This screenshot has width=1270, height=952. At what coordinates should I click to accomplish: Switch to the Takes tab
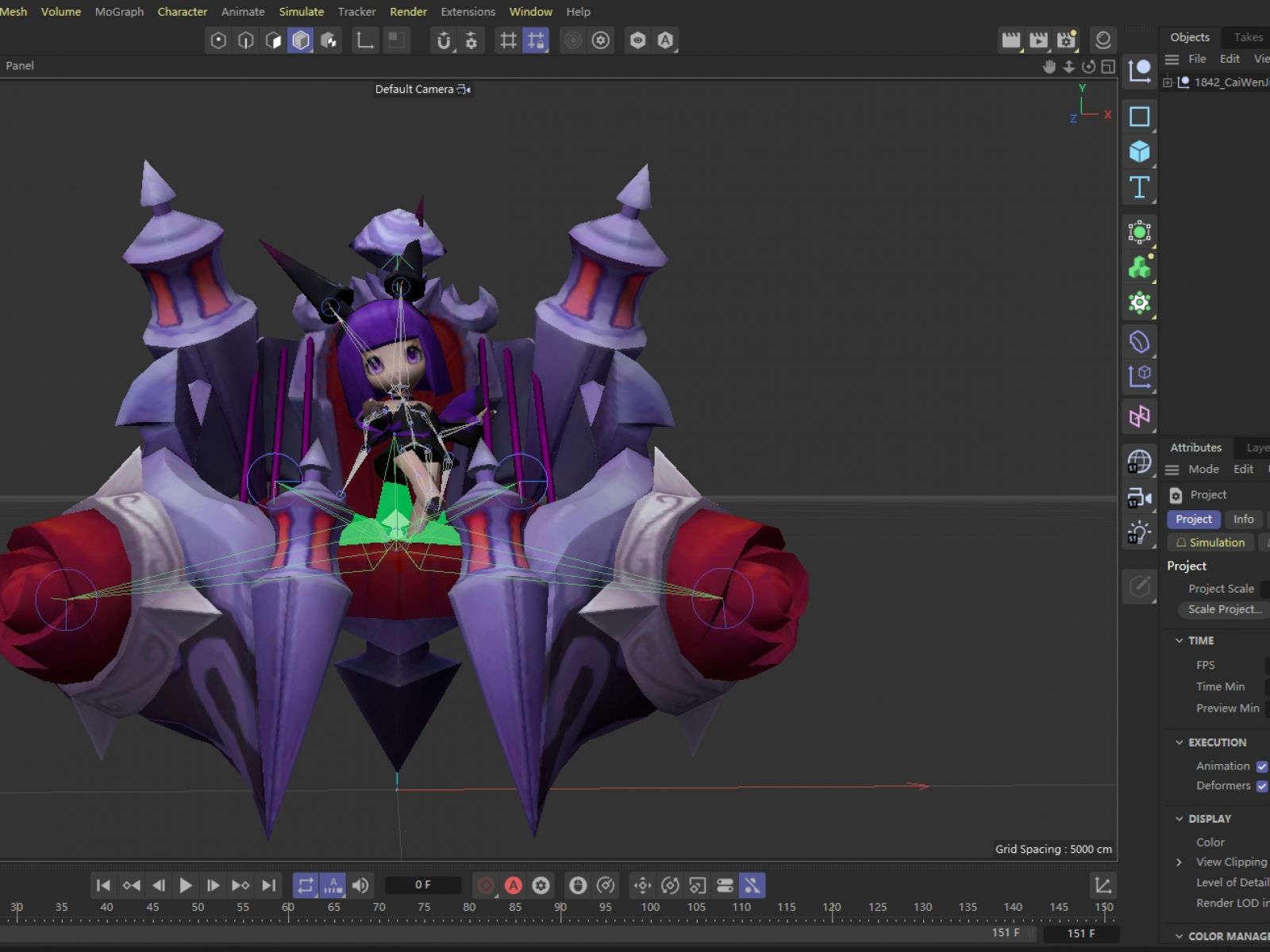(1248, 37)
